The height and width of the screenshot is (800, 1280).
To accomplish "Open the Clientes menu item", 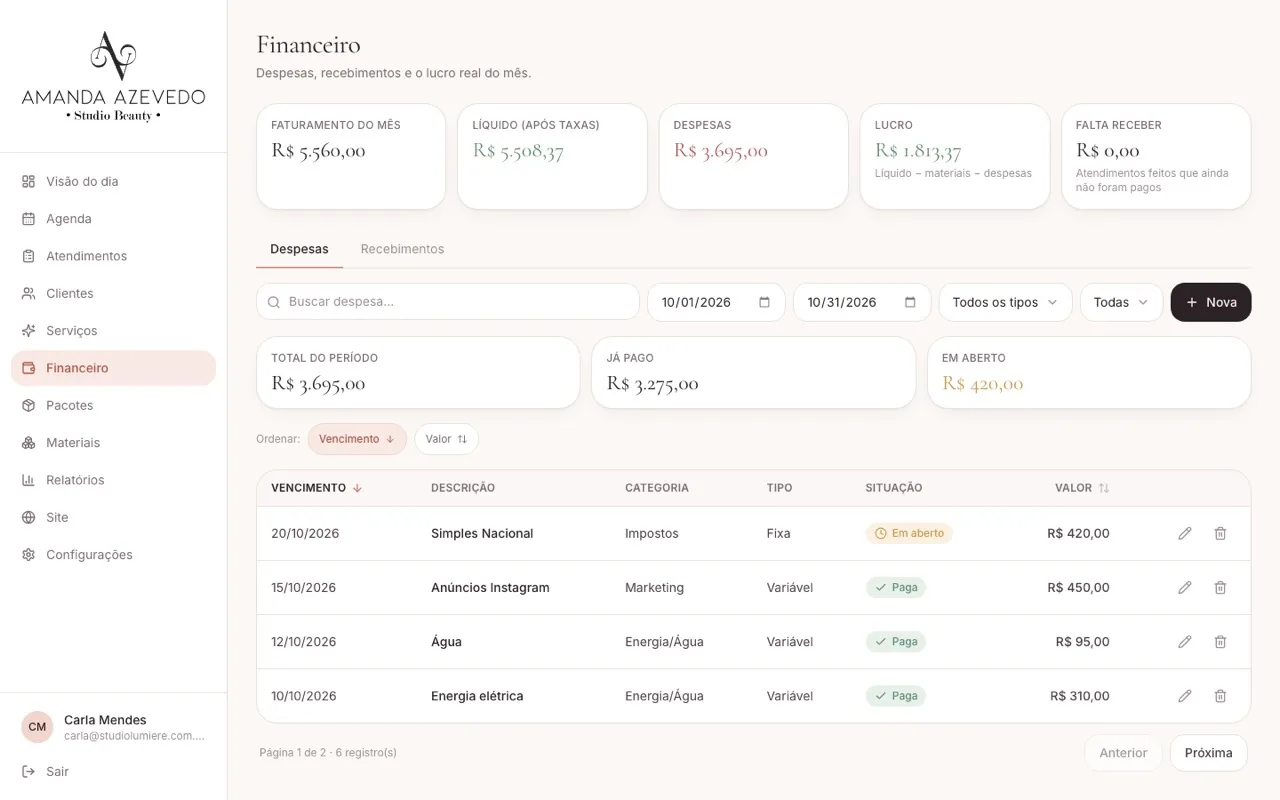I will [113, 294].
